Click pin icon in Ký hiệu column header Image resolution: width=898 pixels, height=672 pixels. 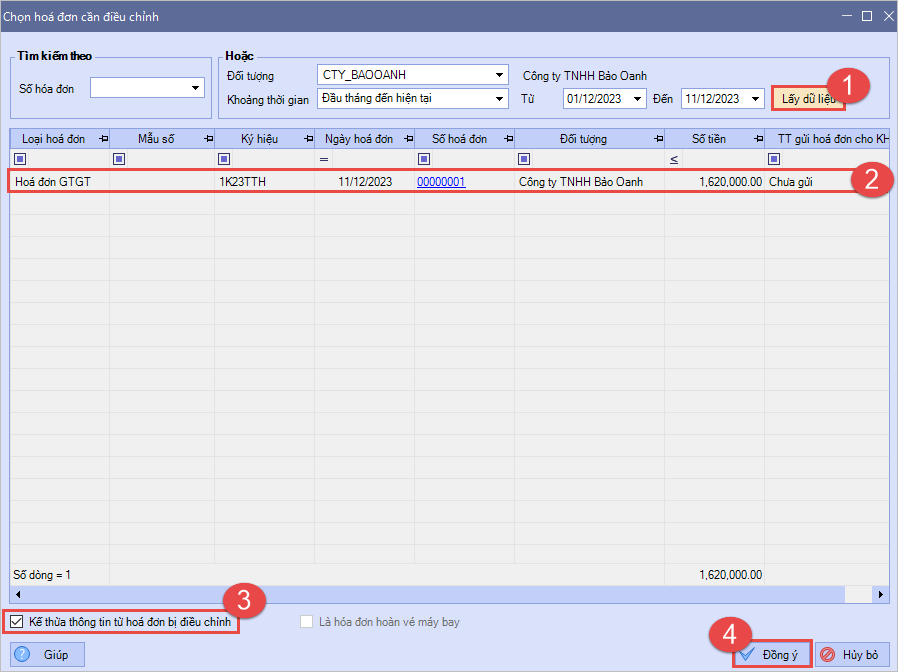pos(306,139)
